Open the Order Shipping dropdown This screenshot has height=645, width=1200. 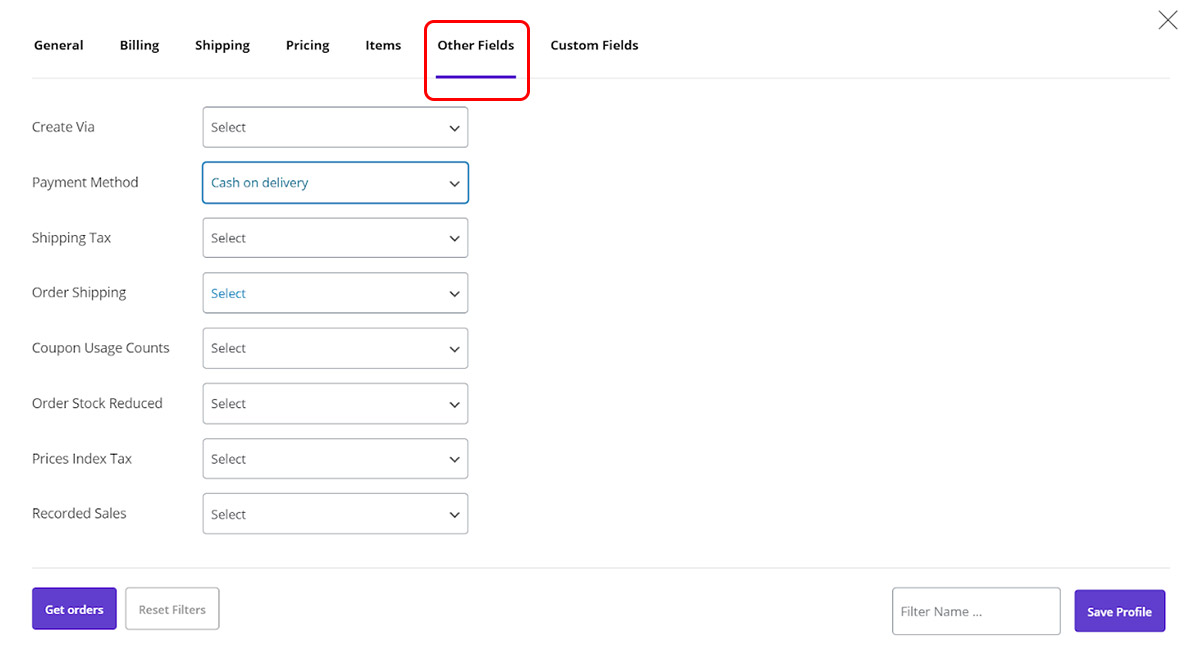[335, 293]
